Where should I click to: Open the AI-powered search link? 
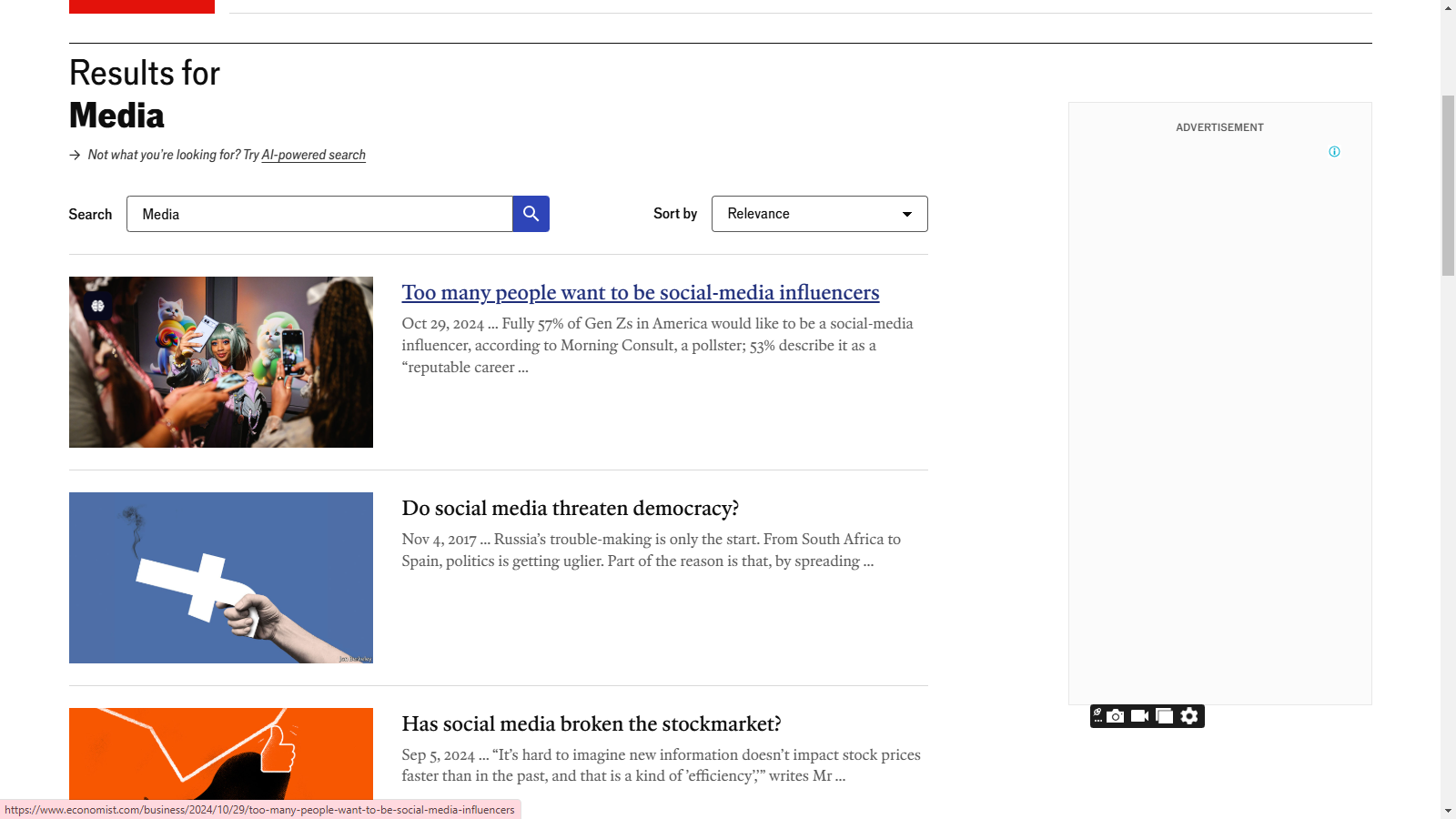[x=313, y=155]
